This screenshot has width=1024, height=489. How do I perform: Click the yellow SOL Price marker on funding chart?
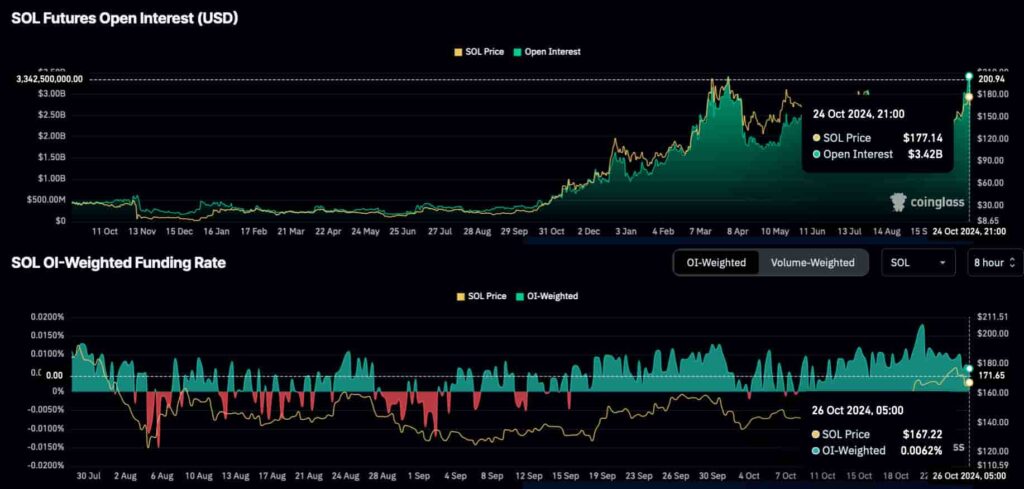click(x=968, y=382)
